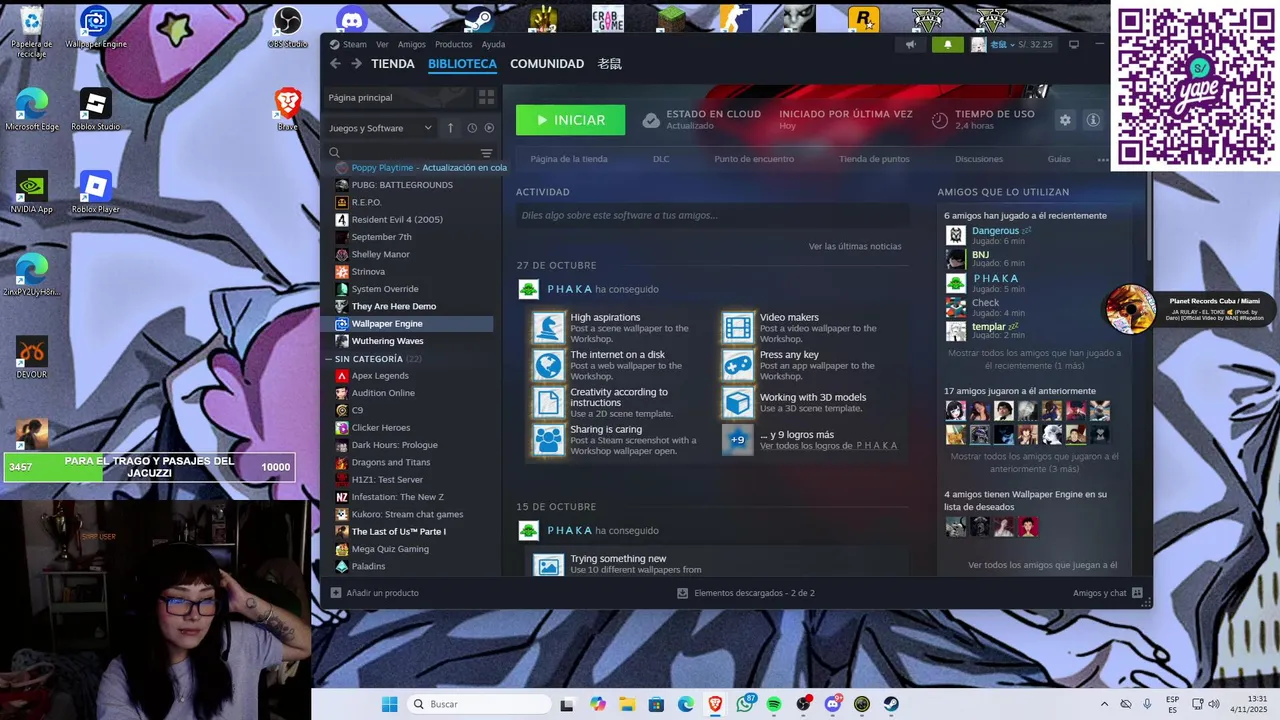This screenshot has height=720, width=1280.
Task: Open Wallpaper Engine settings gear
Action: pyautogui.click(x=1065, y=120)
